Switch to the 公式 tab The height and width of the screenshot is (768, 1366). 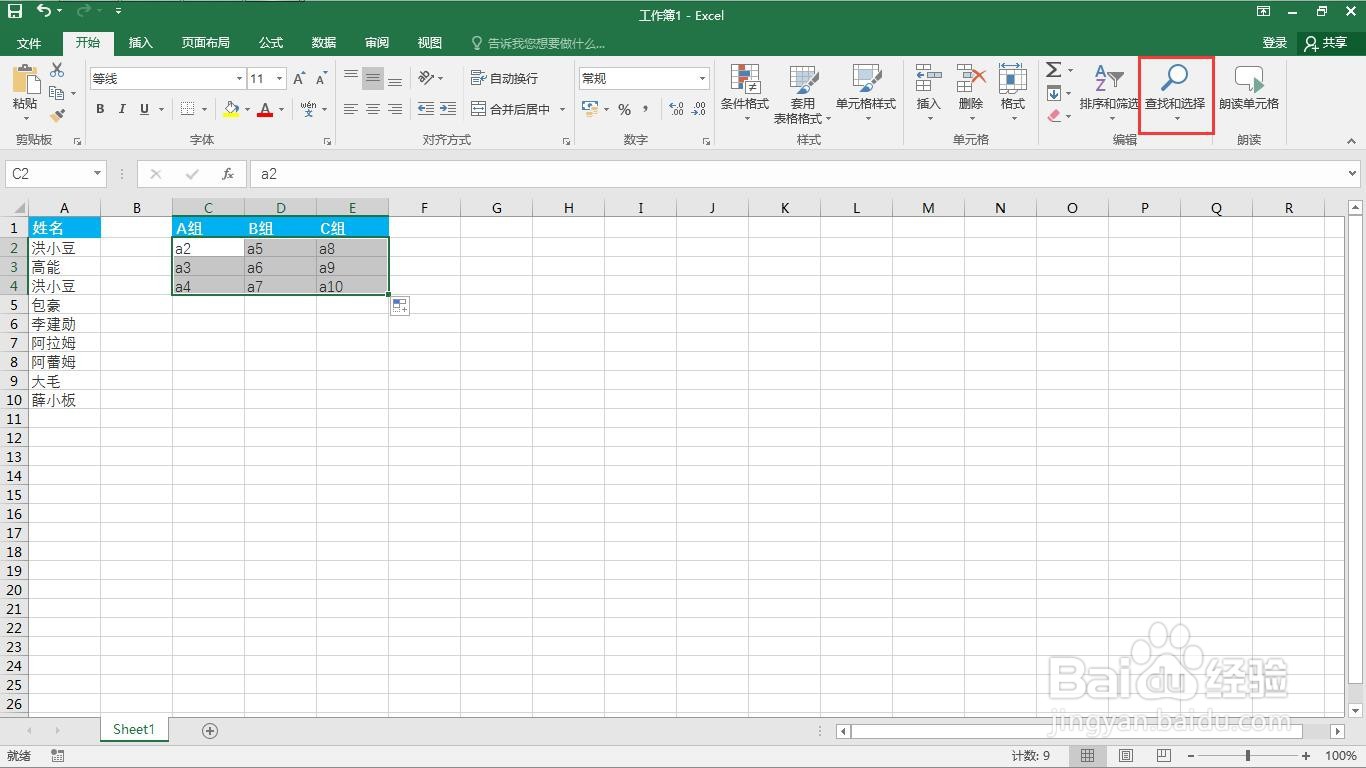(271, 43)
